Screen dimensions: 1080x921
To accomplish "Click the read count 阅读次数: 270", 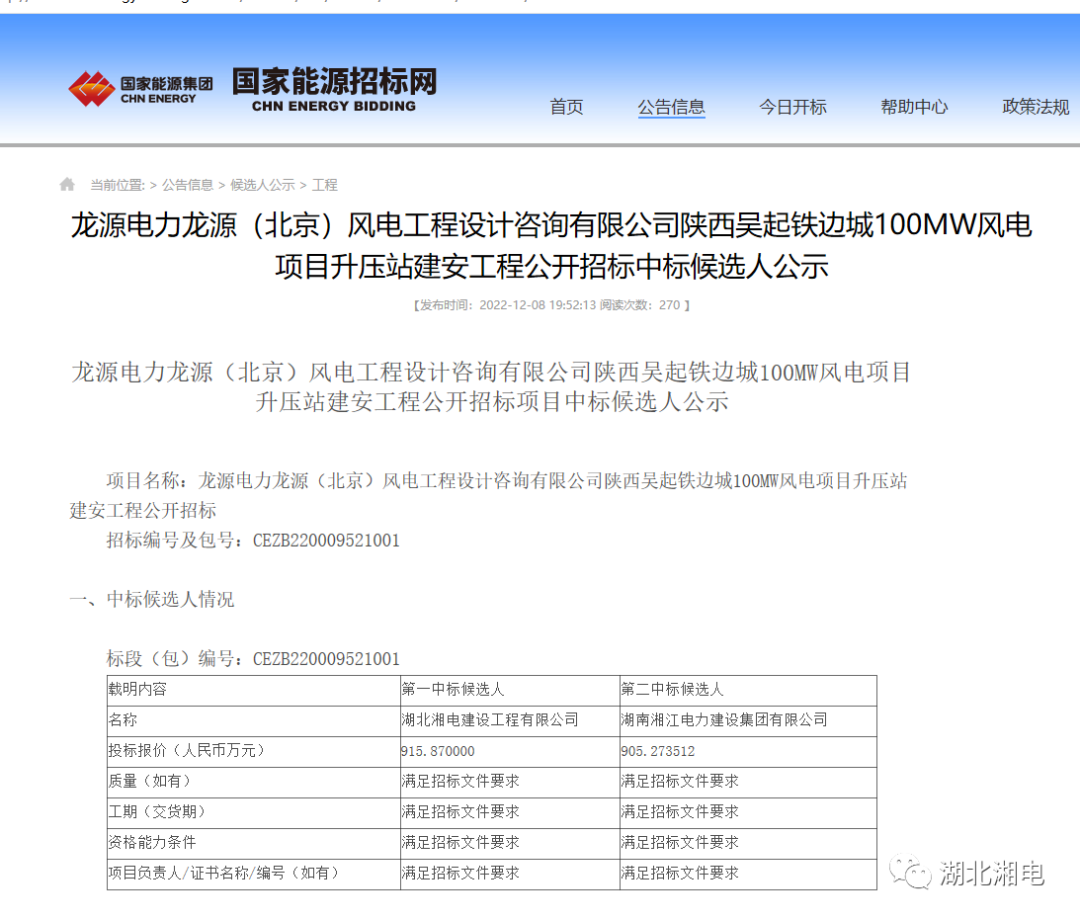I will click(x=640, y=305).
